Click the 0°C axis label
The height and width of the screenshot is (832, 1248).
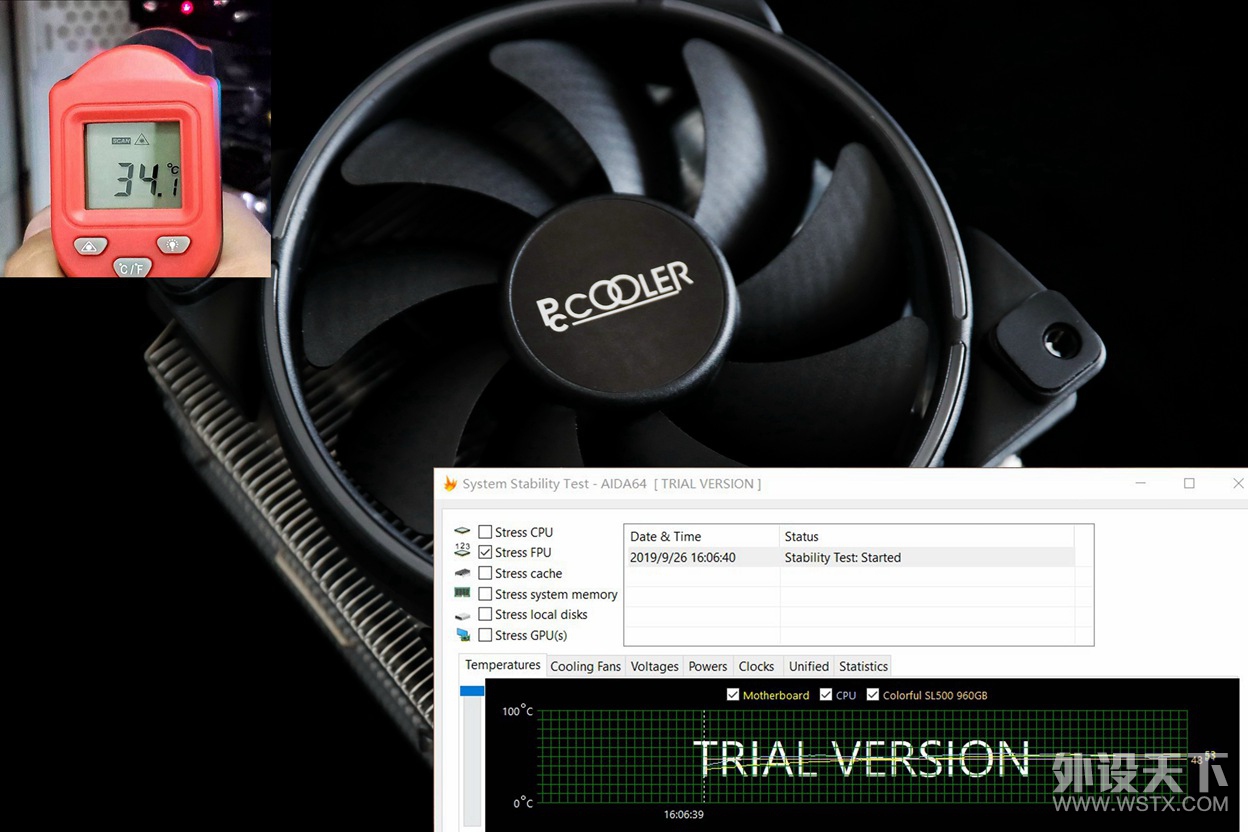coord(523,803)
